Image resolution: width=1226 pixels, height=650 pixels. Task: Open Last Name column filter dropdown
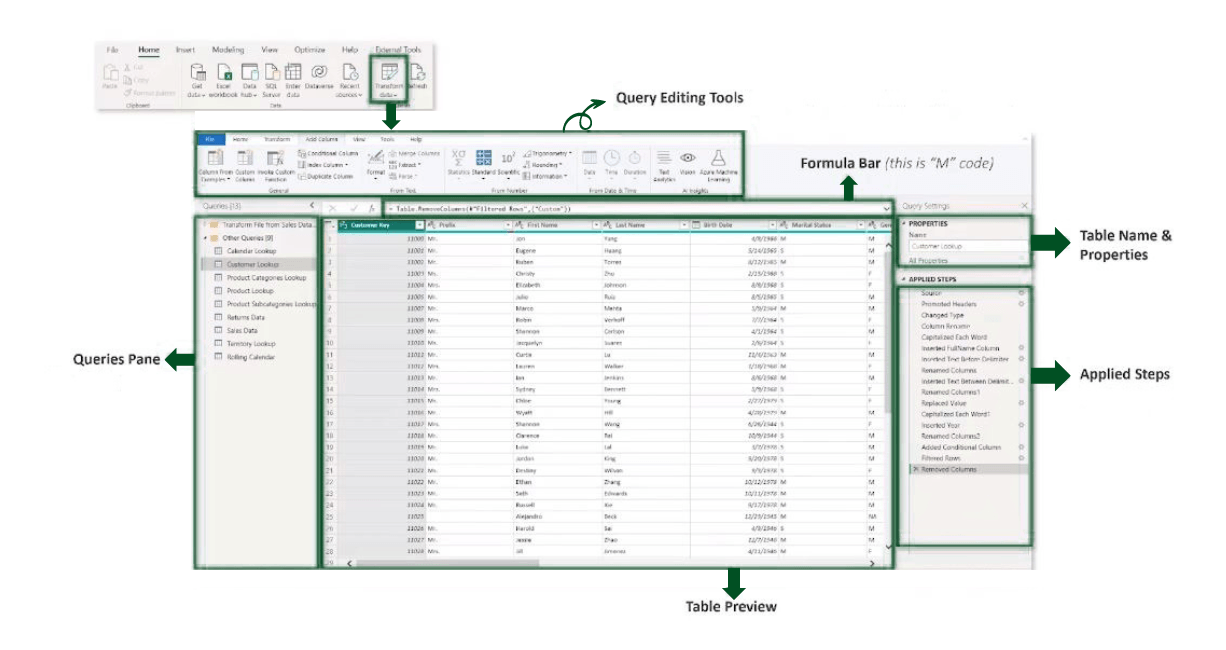(x=685, y=226)
